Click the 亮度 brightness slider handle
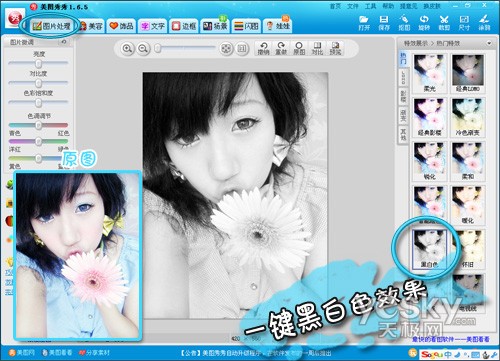 point(38,63)
